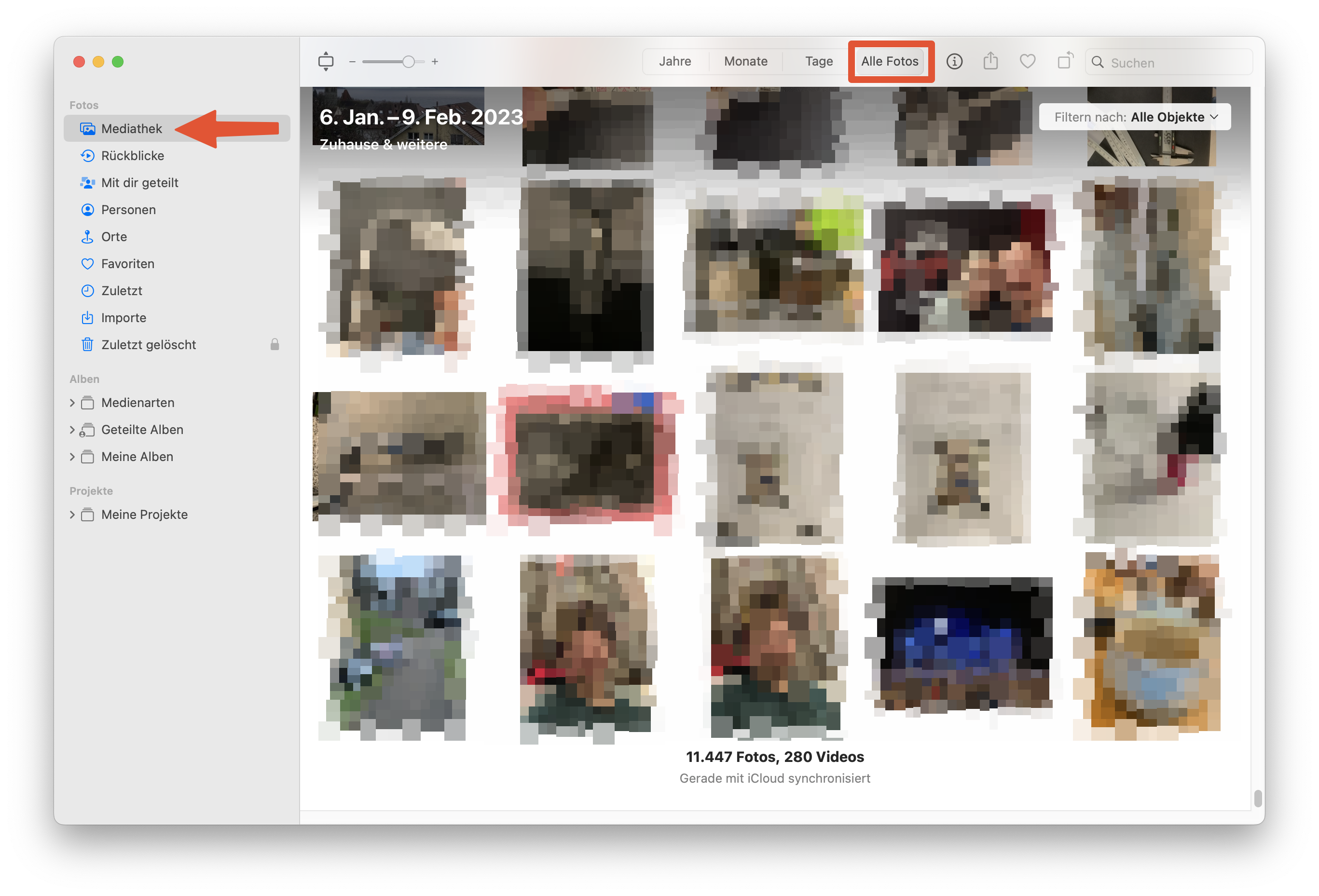Screen dimensions: 1319x896
Task: Click the Share icon in toolbar
Action: [990, 61]
